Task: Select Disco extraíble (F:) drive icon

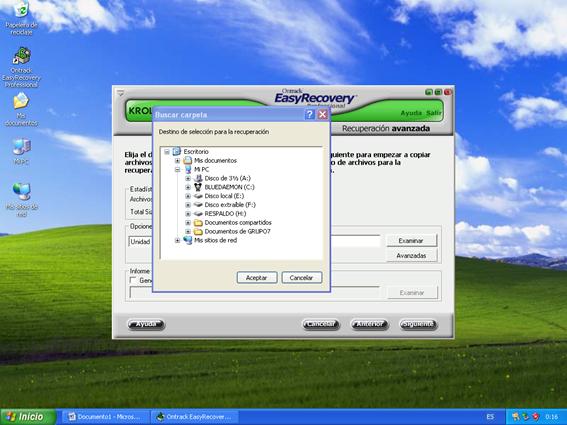Action: pyautogui.click(x=198, y=205)
